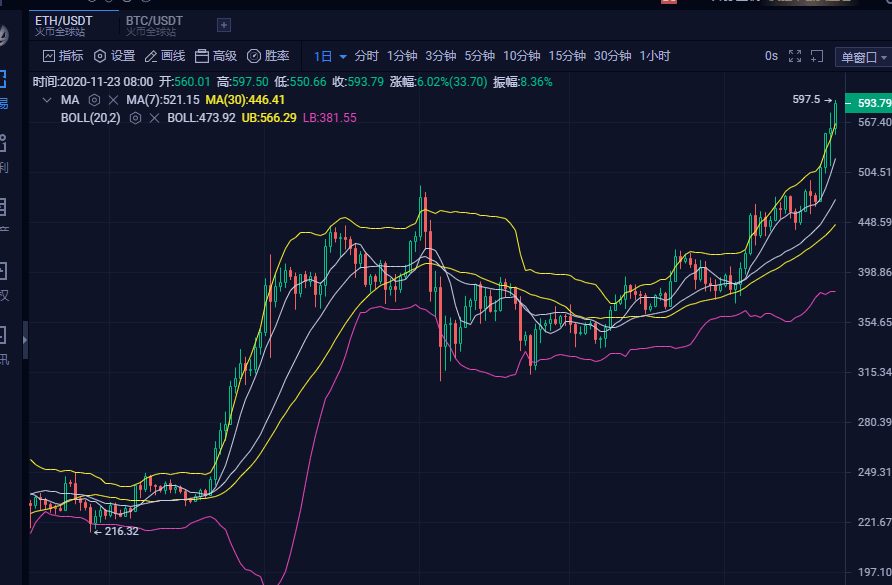Open the 高级 advanced options
The height and width of the screenshot is (585, 892).
point(216,56)
